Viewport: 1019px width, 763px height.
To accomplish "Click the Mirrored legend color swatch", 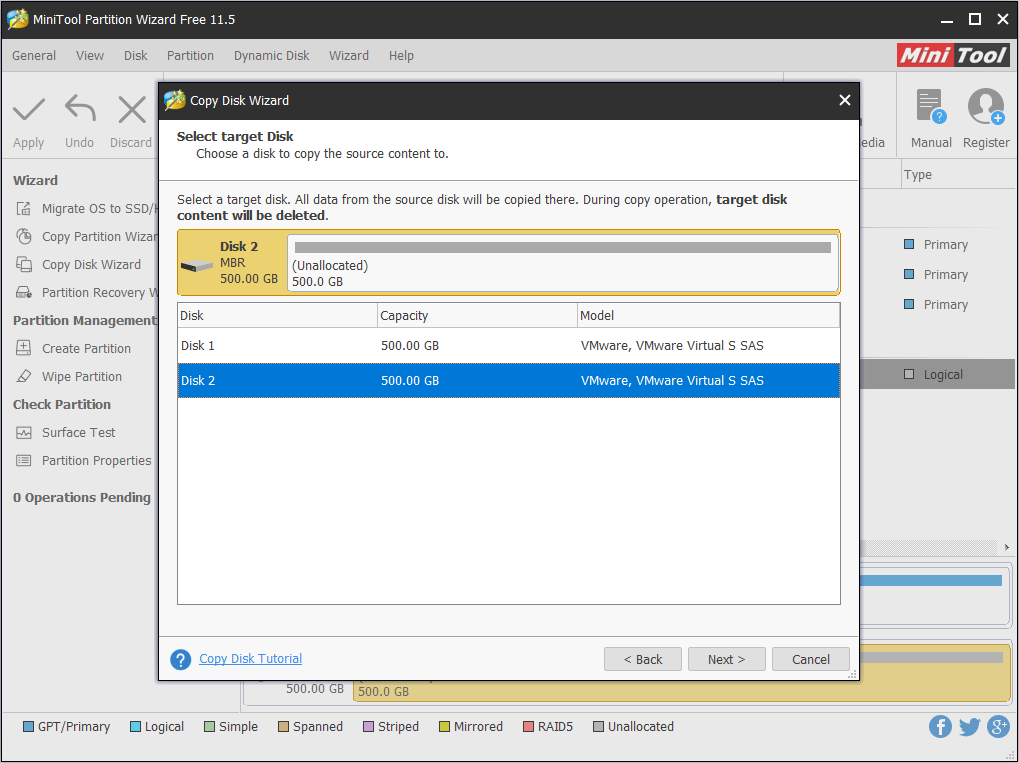I will coord(445,727).
